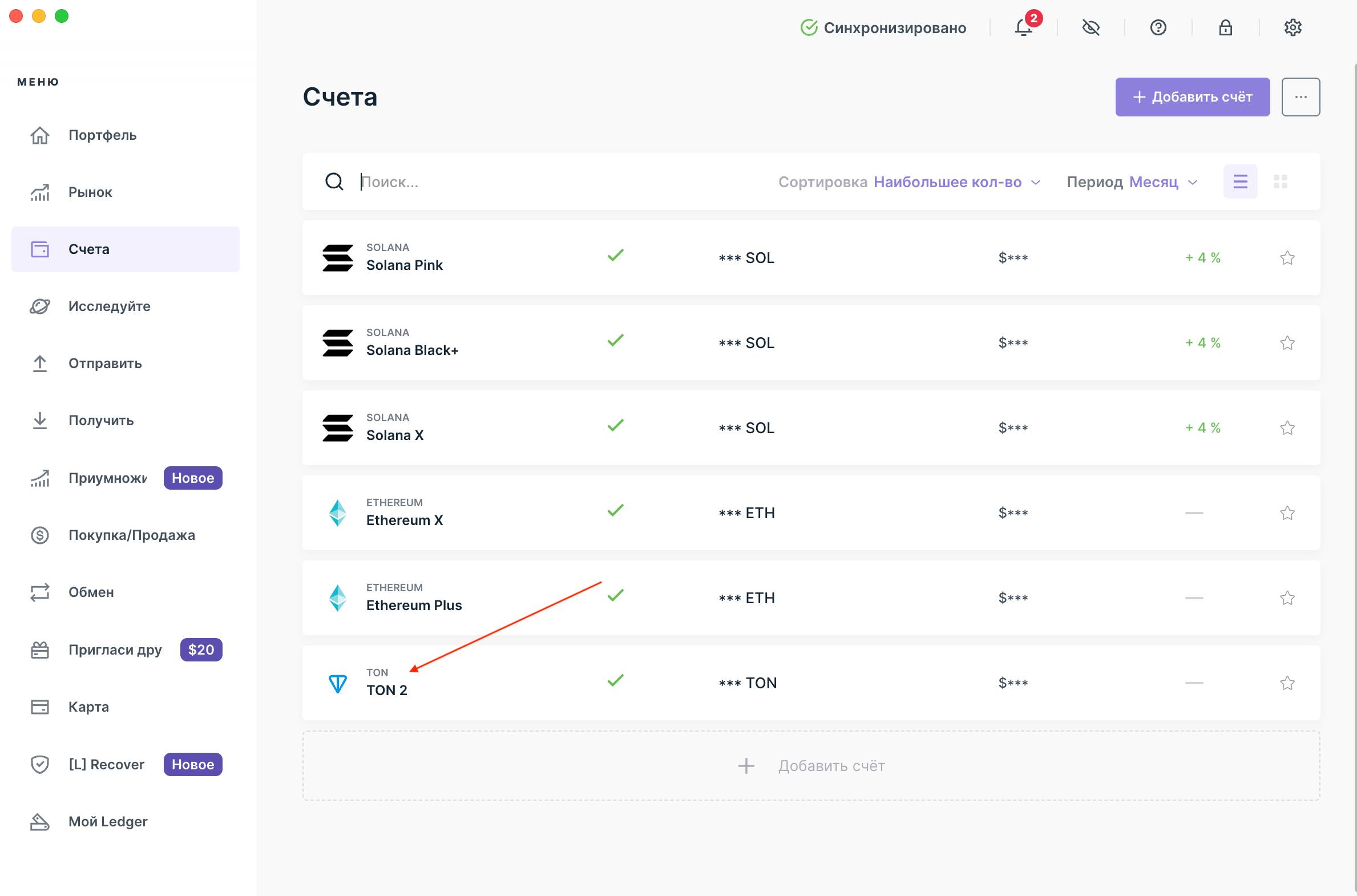Open the Solana Pink account name

point(405,265)
